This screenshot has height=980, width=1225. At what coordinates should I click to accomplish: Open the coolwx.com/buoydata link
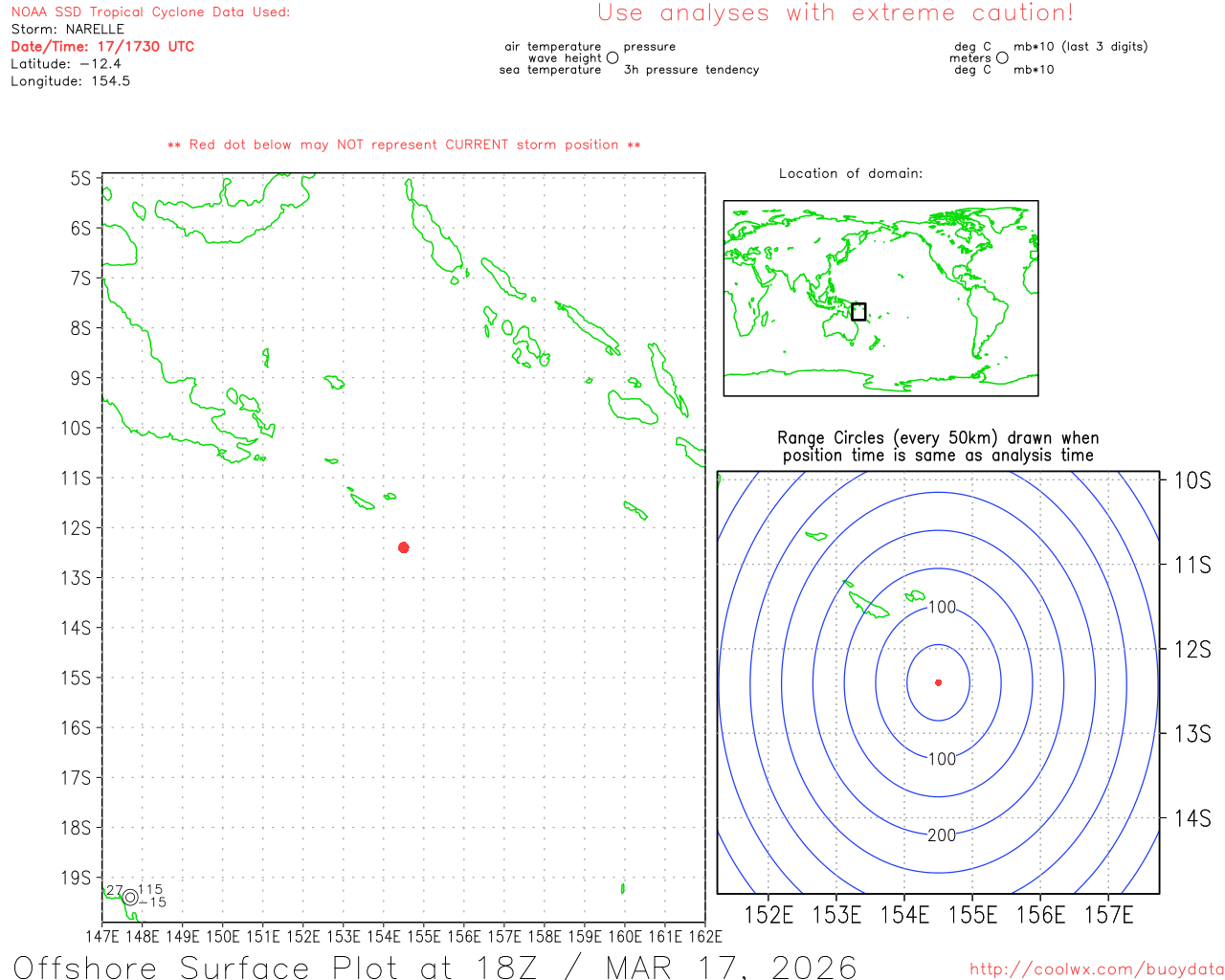click(x=1097, y=969)
